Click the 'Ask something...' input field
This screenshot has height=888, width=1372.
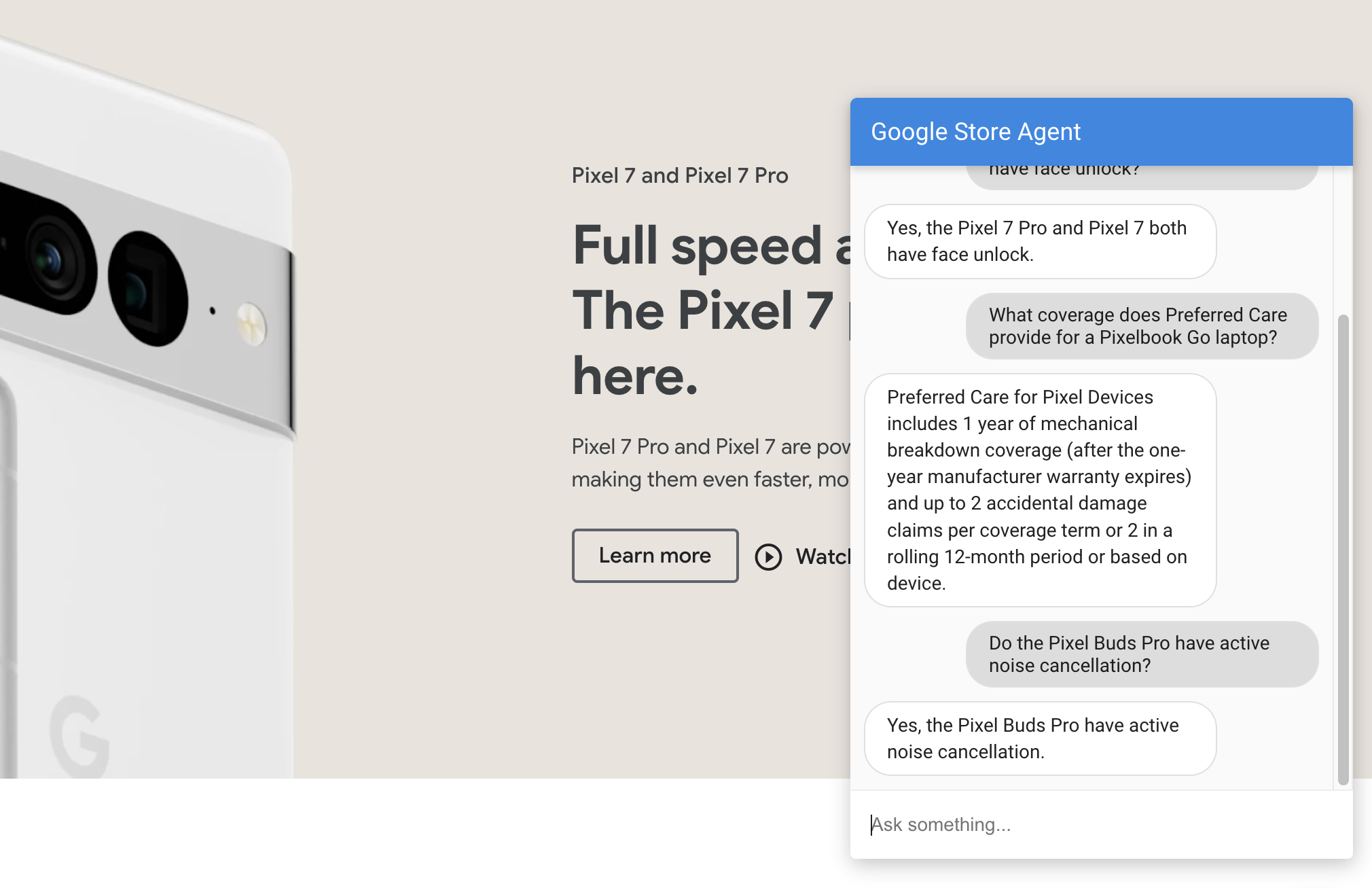tap(1099, 824)
